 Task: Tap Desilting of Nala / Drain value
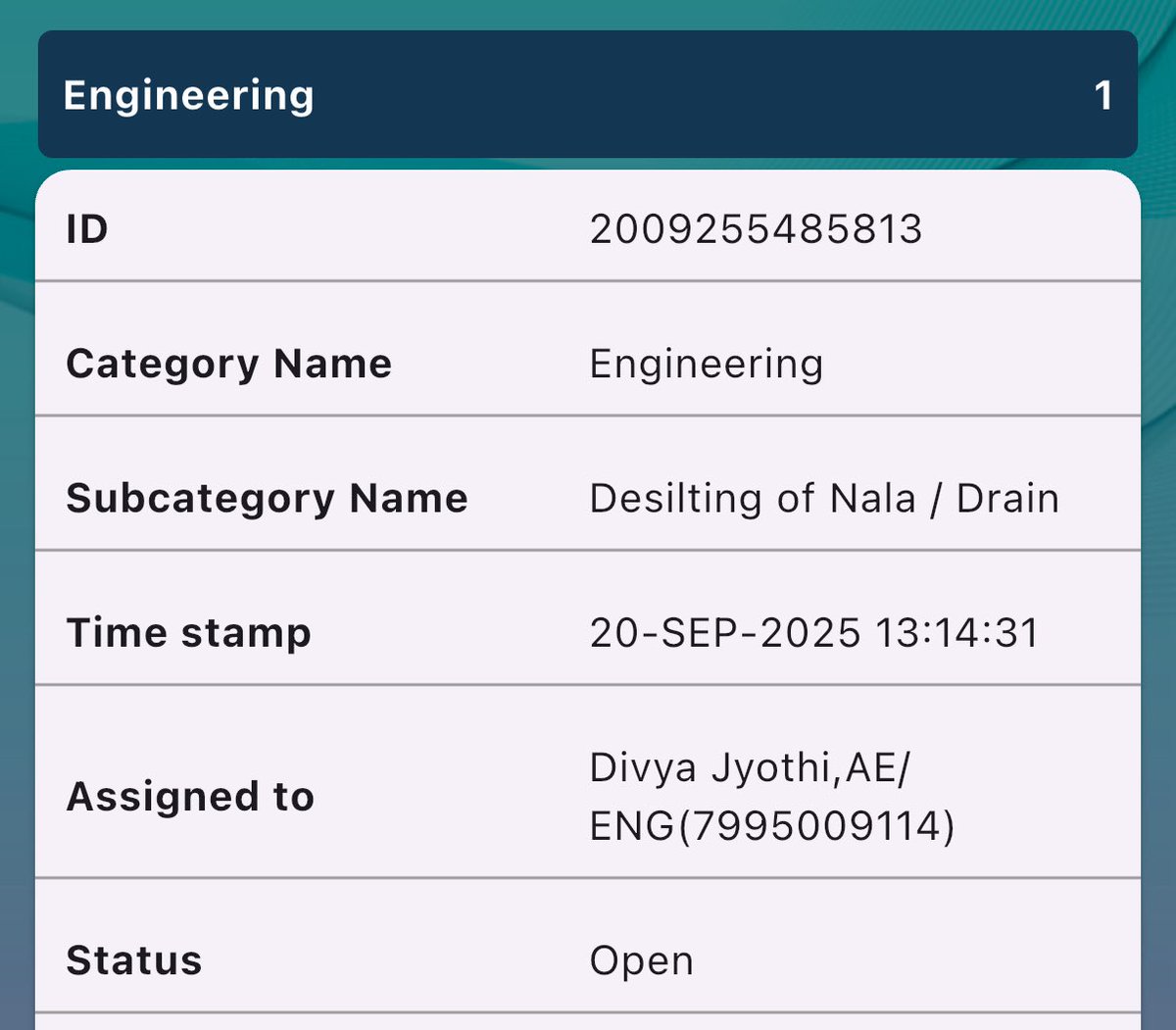(x=824, y=498)
